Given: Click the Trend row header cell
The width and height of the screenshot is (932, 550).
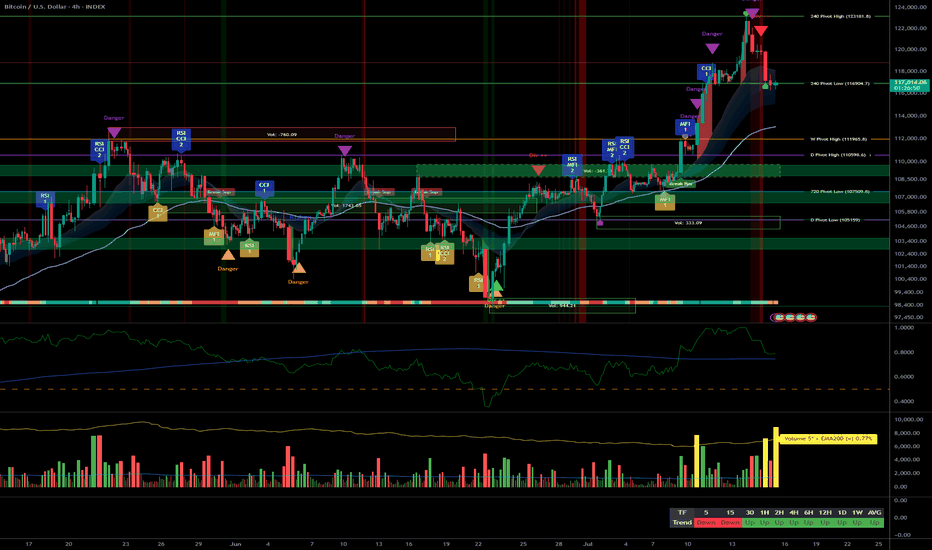Looking at the screenshot, I should pyautogui.click(x=682, y=523).
